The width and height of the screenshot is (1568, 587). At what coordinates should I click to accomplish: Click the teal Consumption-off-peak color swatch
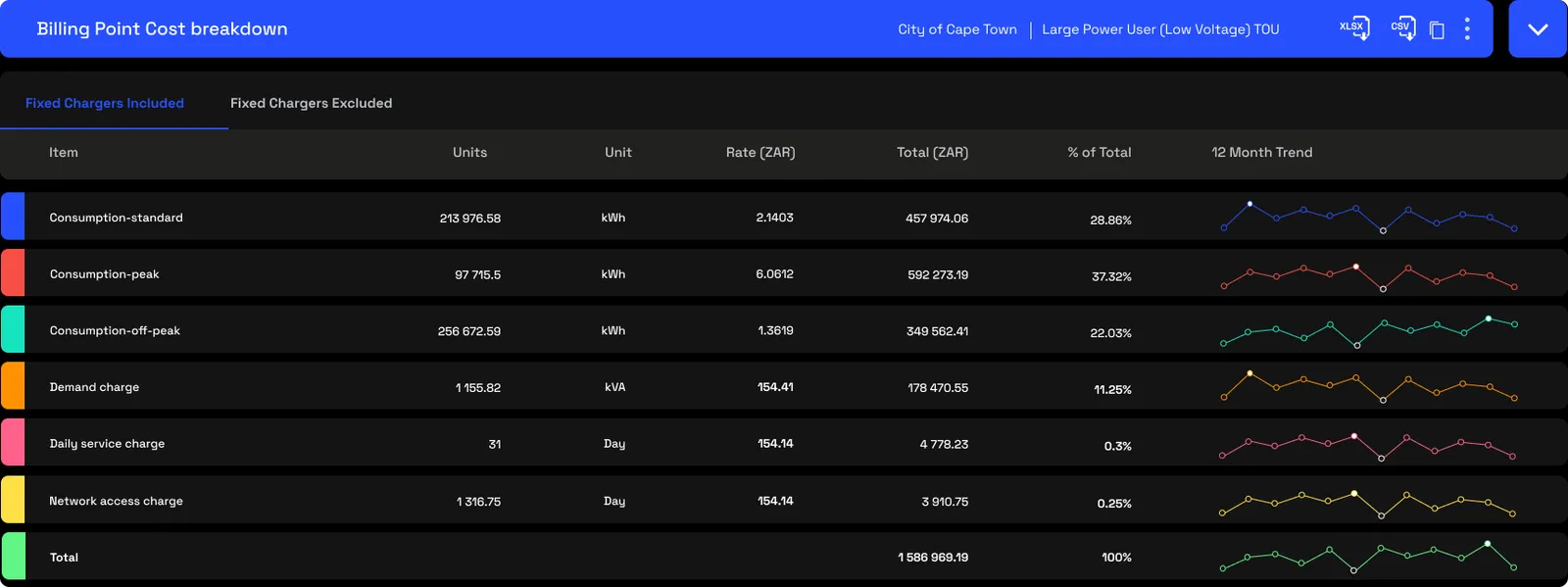pyautogui.click(x=13, y=329)
